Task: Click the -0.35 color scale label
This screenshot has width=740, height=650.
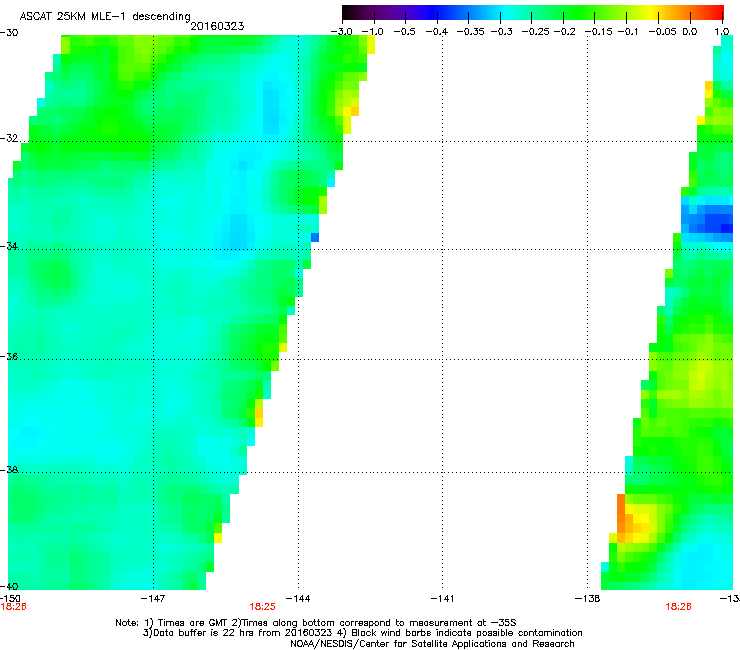Action: pyautogui.click(x=469, y=32)
